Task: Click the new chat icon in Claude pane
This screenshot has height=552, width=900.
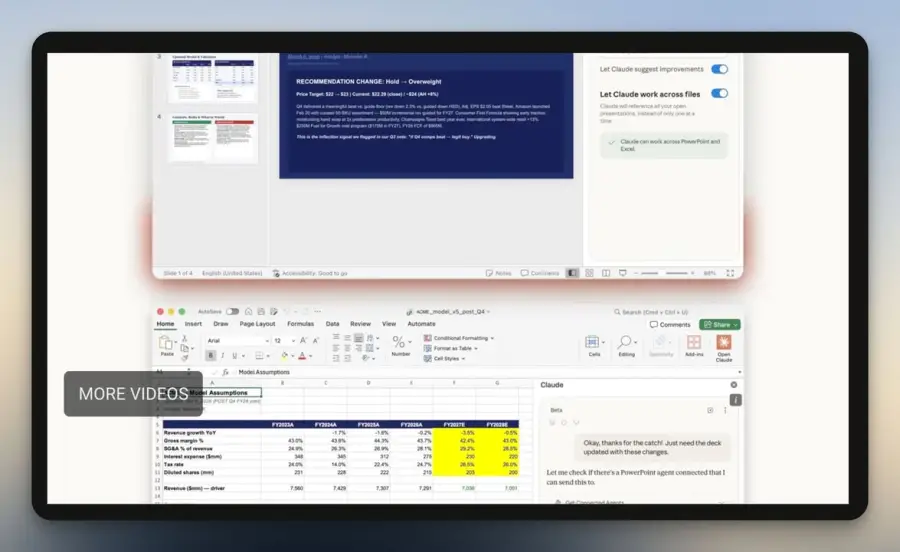Action: pyautogui.click(x=710, y=410)
